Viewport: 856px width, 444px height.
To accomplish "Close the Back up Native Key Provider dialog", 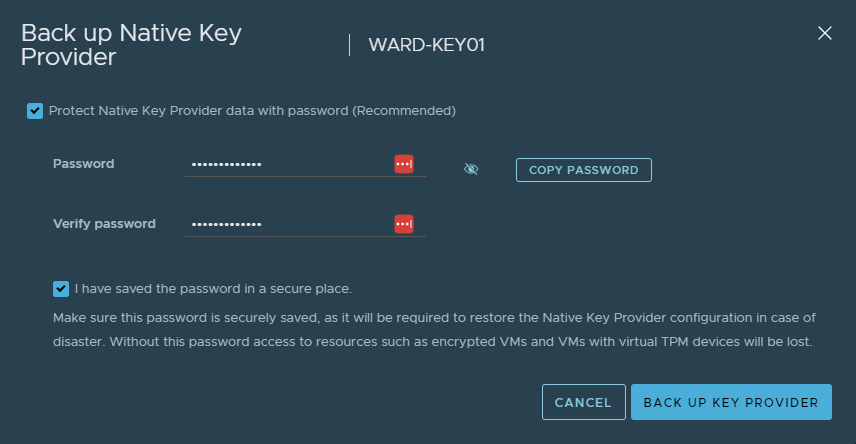I will 825,33.
